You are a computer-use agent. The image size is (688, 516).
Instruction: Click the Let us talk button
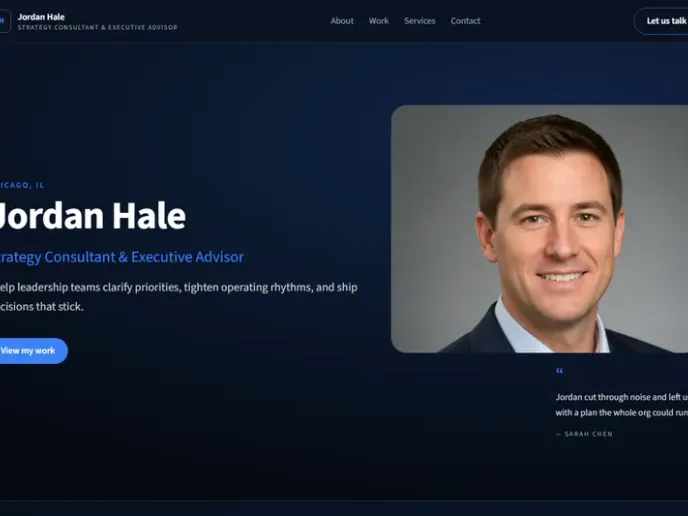pyautogui.click(x=661, y=21)
